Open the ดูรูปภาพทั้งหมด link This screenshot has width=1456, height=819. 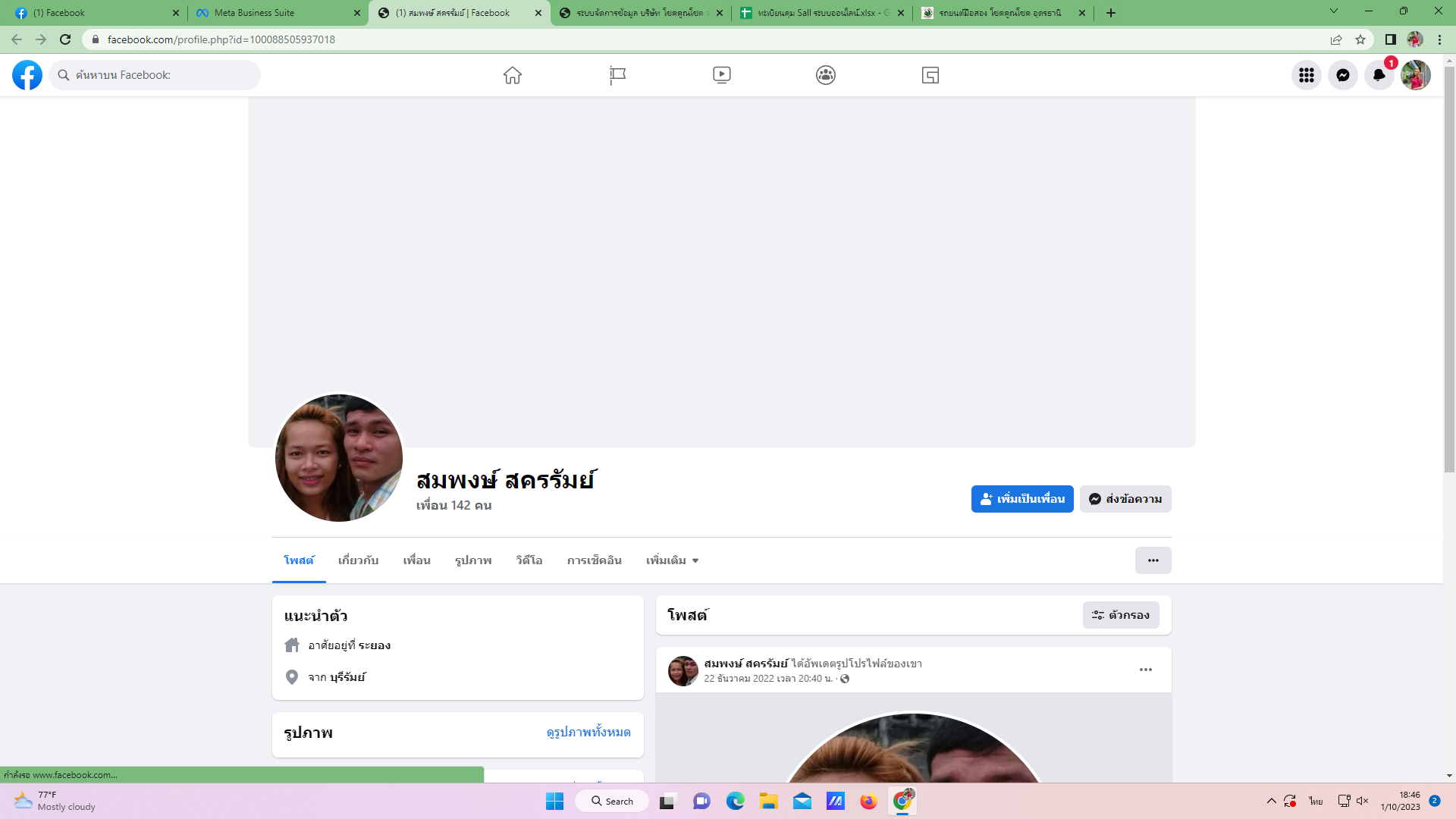(x=588, y=733)
